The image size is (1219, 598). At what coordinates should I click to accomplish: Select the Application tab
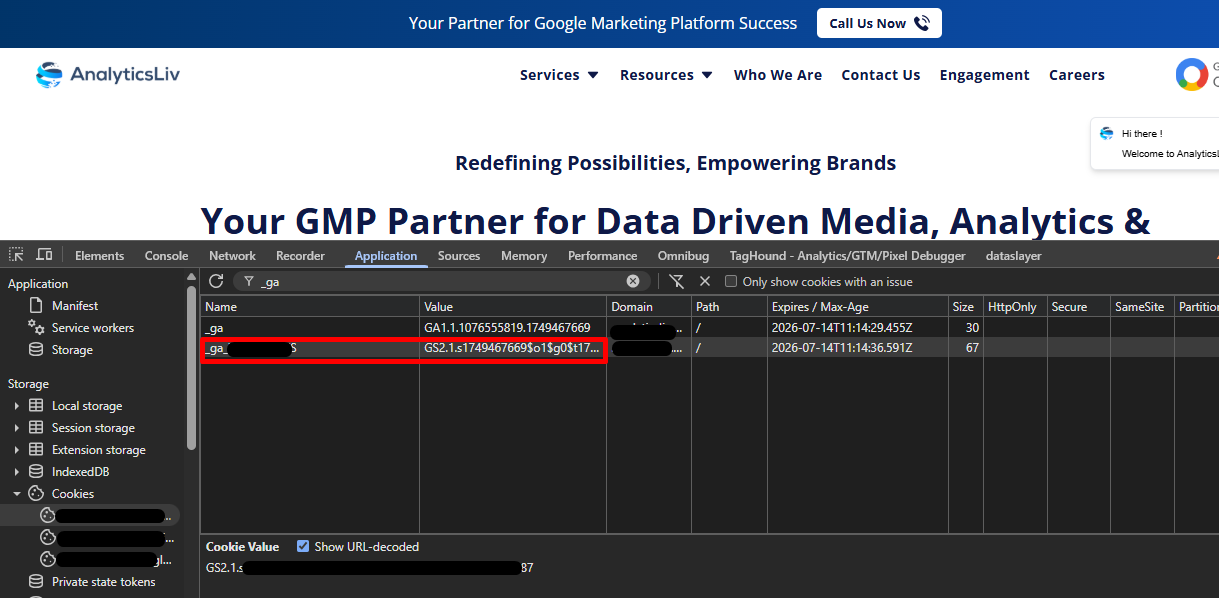click(x=386, y=256)
